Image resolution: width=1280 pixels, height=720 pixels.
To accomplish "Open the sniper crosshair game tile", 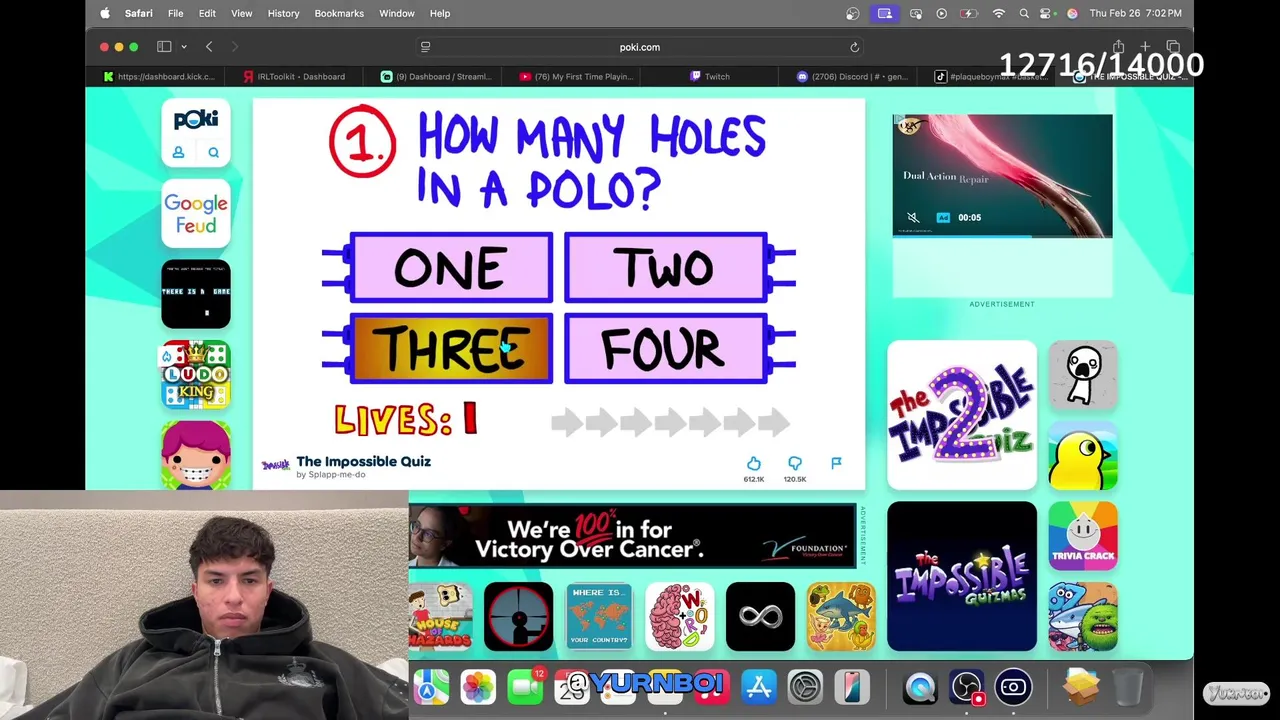I will (x=518, y=617).
